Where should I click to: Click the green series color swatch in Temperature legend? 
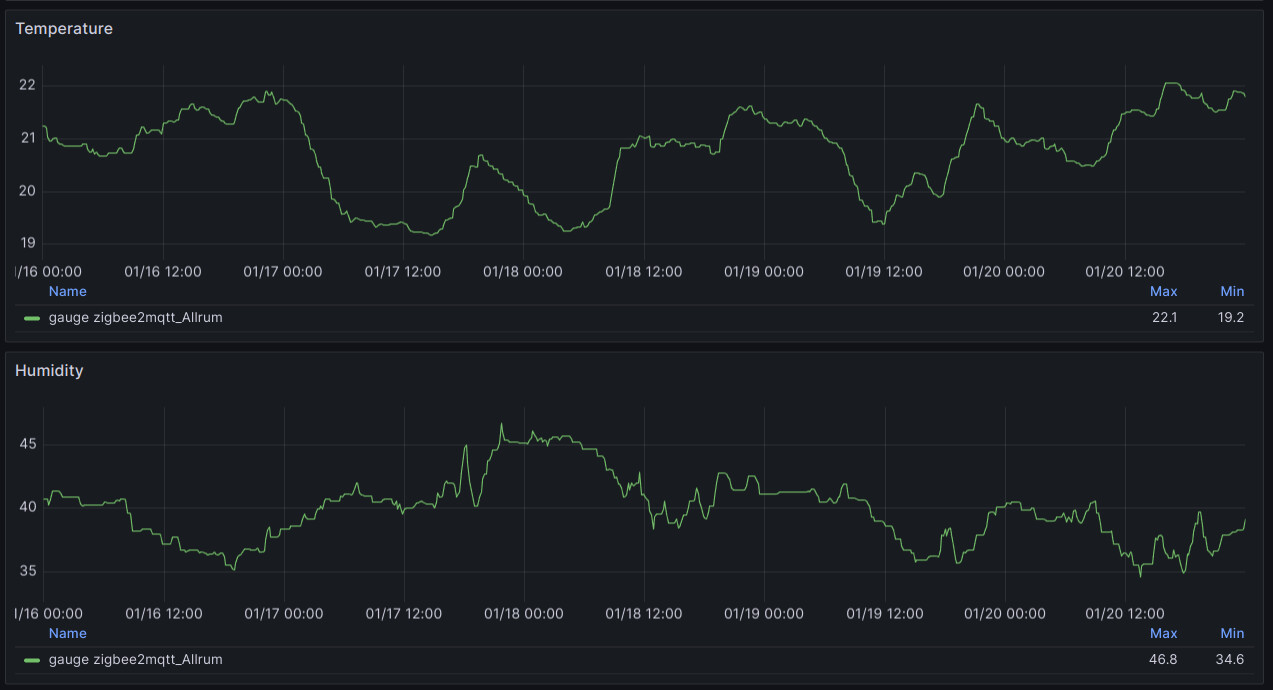coord(32,318)
